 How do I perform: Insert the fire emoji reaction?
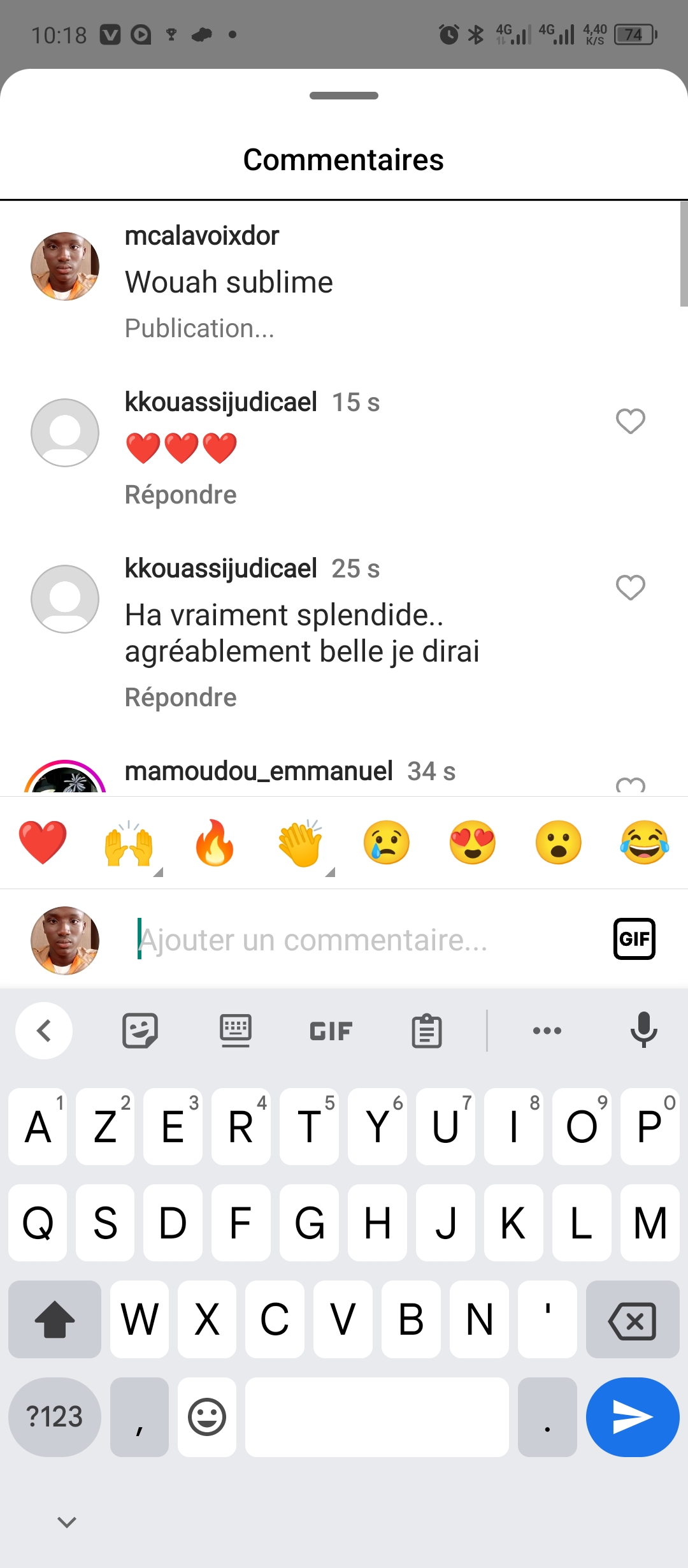point(215,843)
